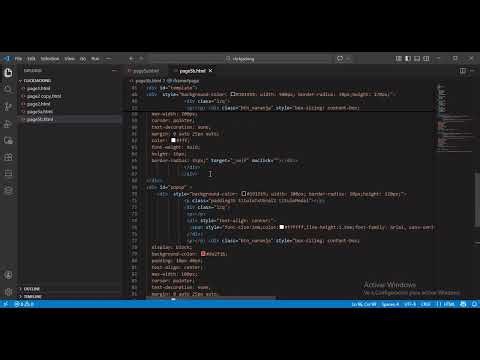
Task: Open the Selection menu
Action: click(50, 59)
